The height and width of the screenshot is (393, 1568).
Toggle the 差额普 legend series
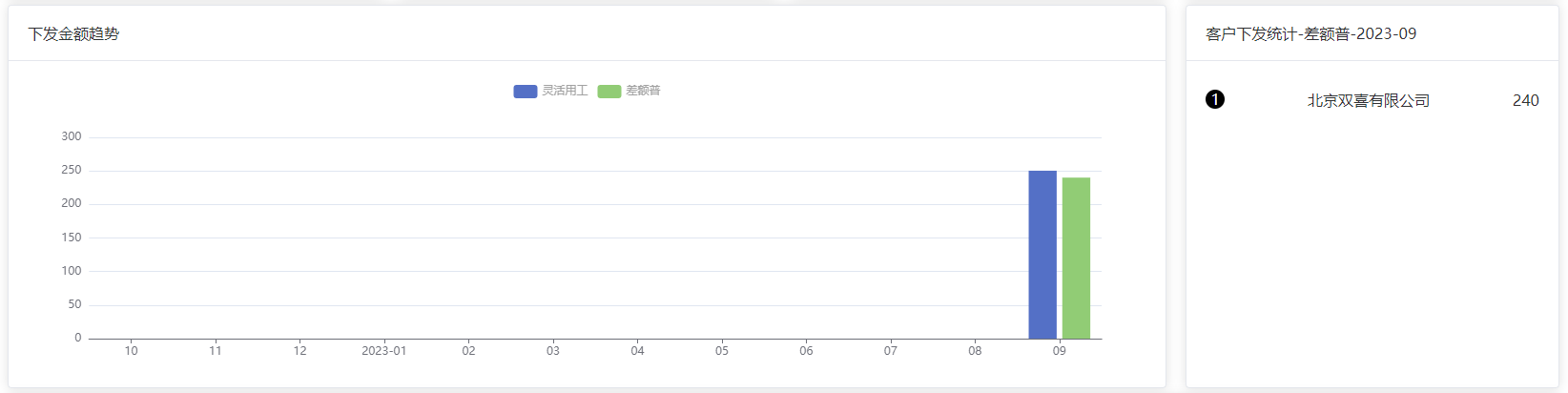[629, 91]
